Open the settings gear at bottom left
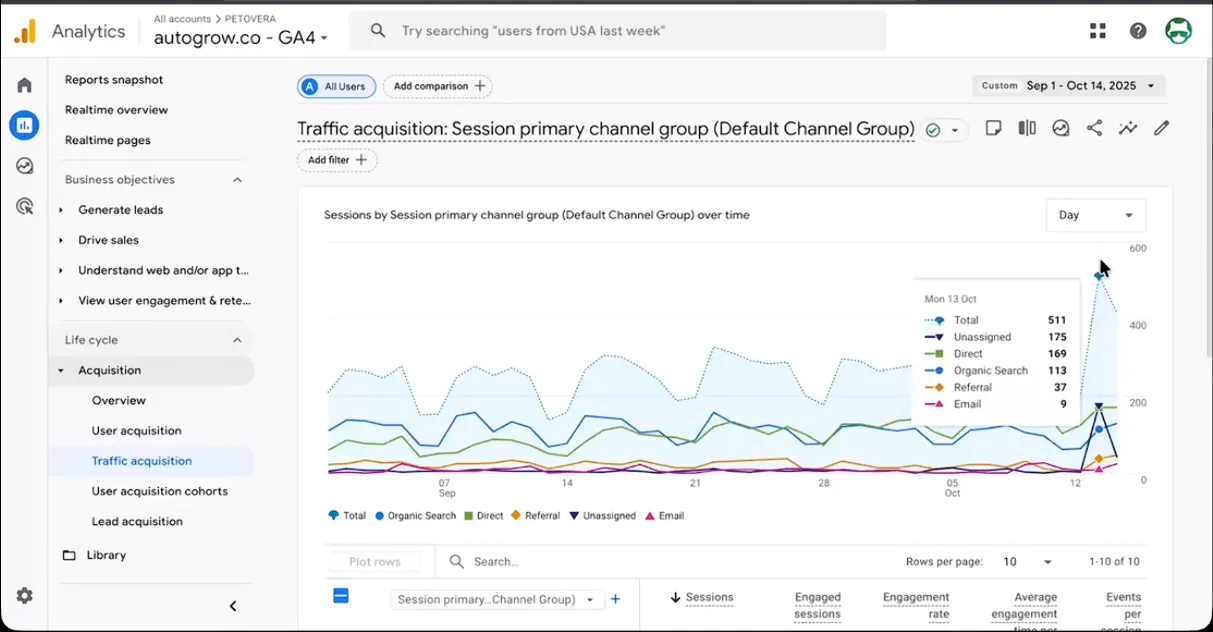This screenshot has width=1213, height=632. pyautogui.click(x=24, y=596)
